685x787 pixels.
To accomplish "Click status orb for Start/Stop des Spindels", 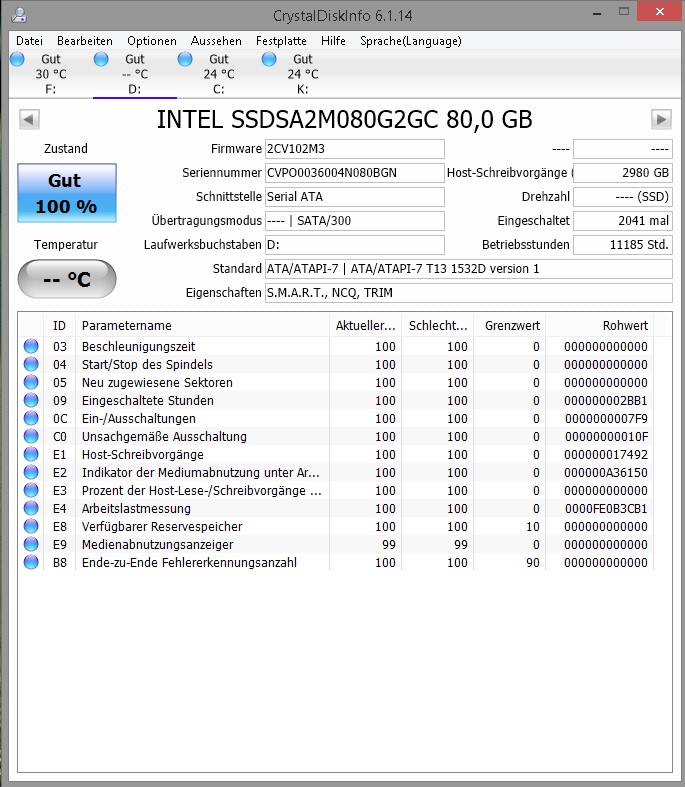I will [31, 364].
